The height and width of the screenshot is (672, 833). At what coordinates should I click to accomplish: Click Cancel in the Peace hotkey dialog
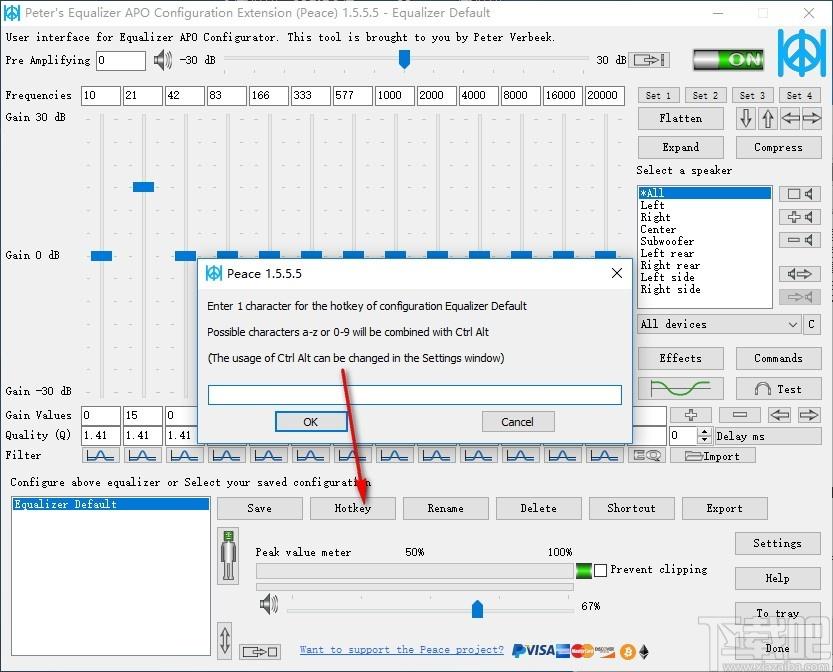(518, 422)
